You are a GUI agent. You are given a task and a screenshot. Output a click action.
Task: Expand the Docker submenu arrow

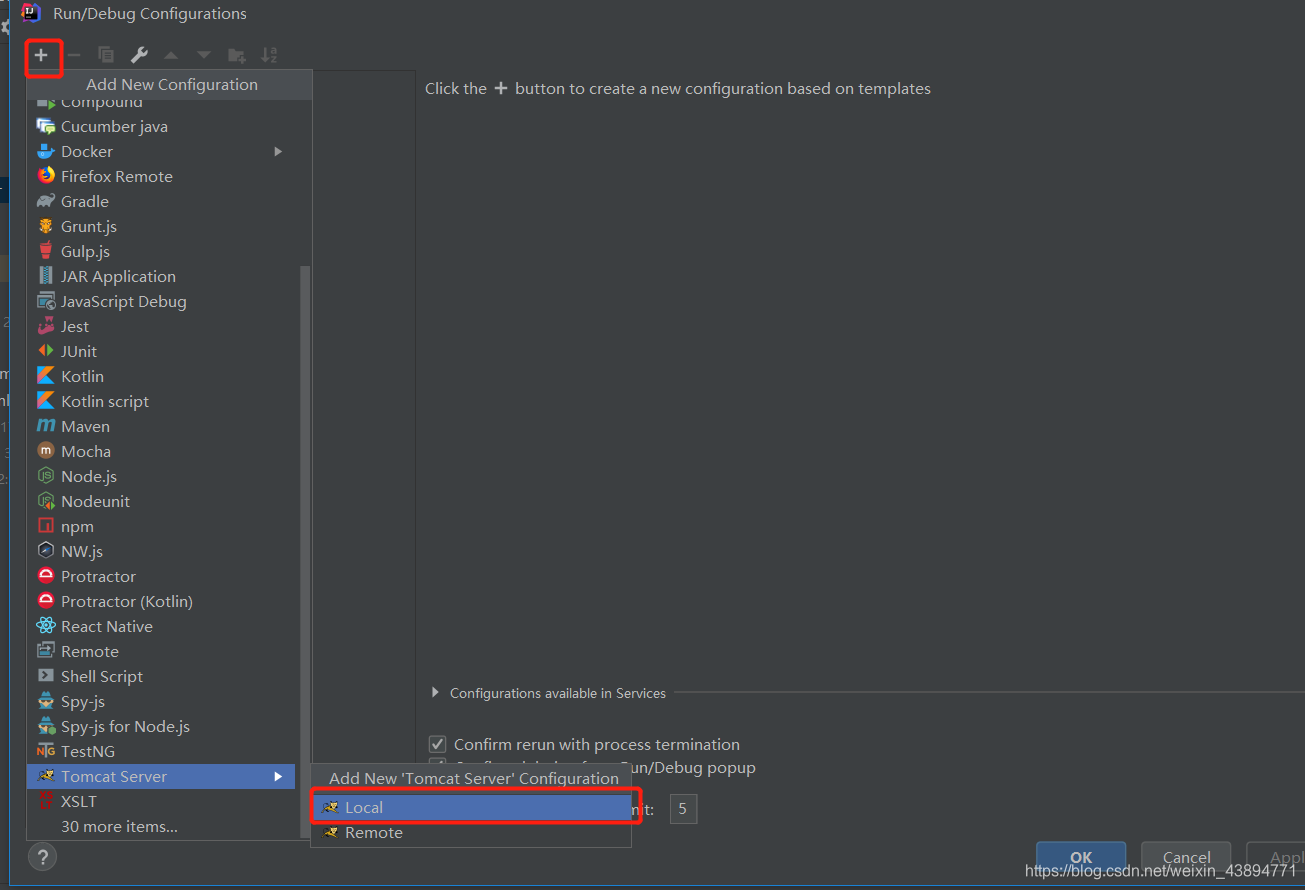tap(278, 151)
